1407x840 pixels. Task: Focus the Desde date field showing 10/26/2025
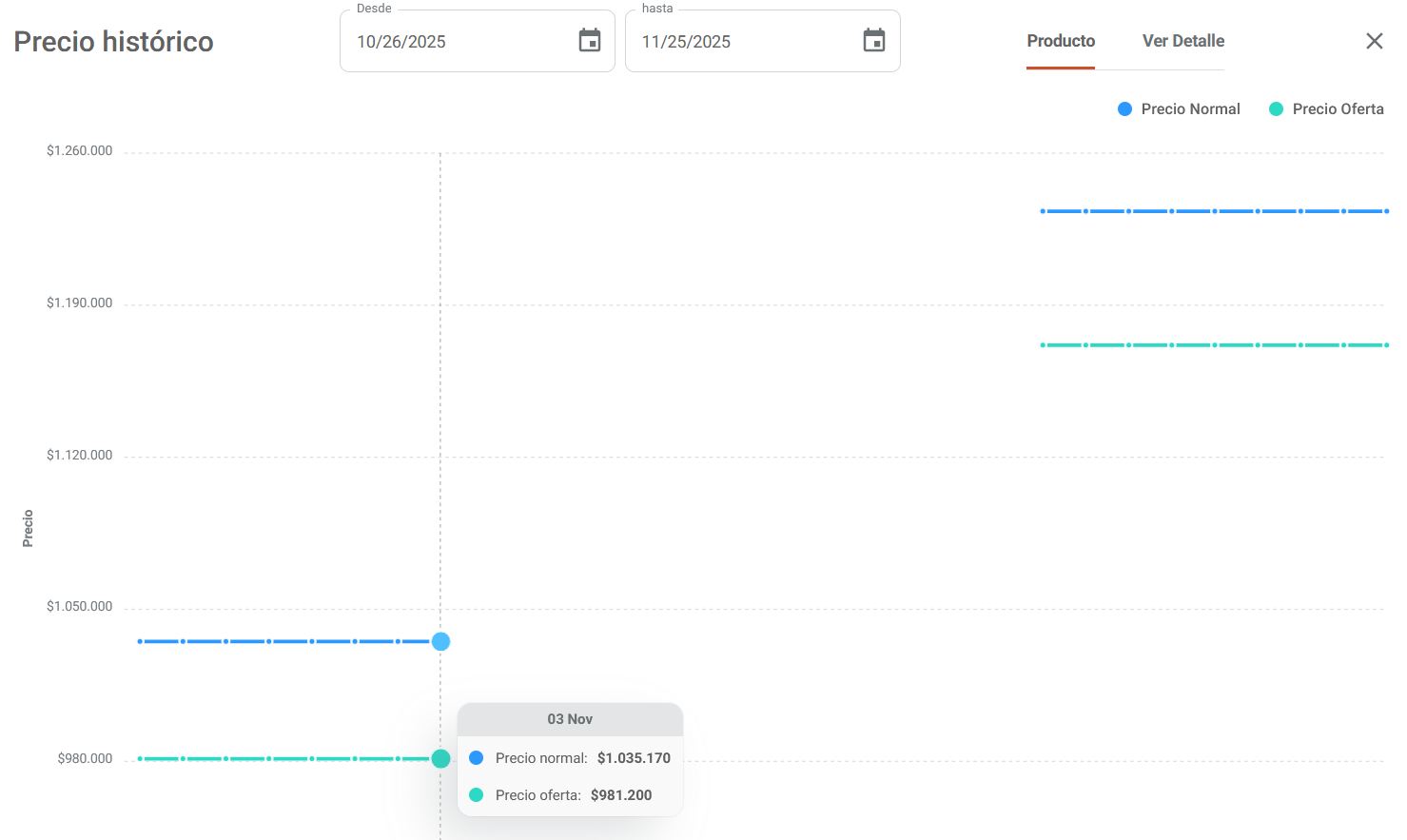(x=457, y=42)
